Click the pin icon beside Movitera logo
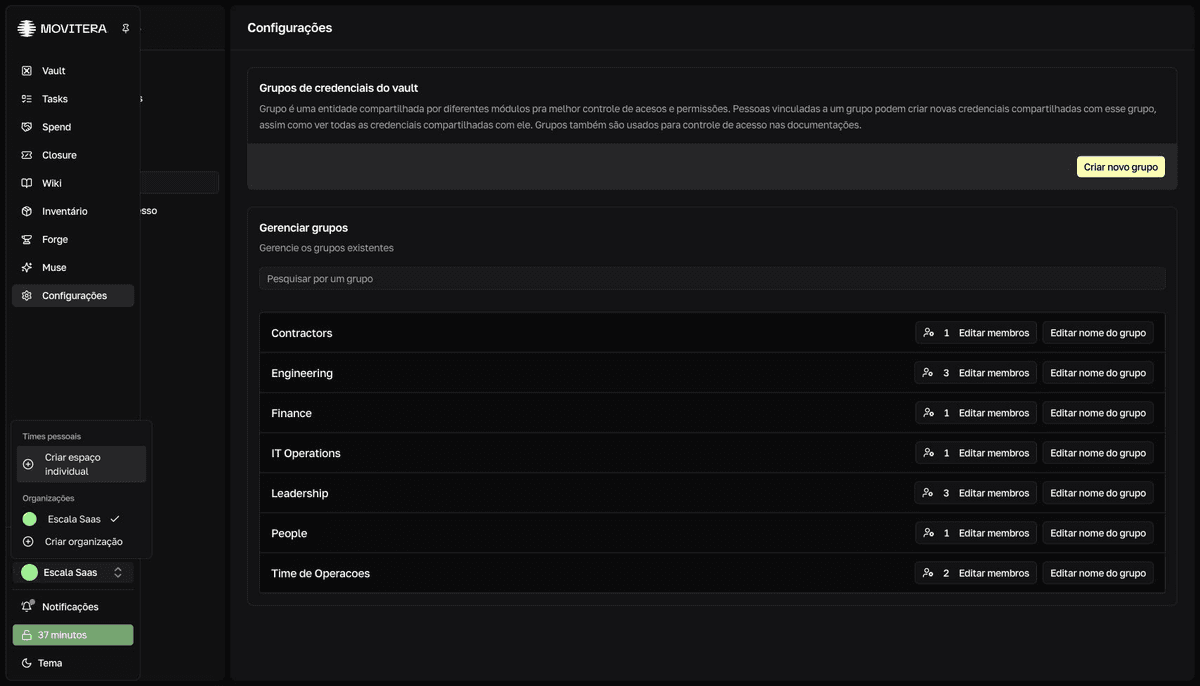Screen dimensions: 1200x686 pyautogui.click(x=126, y=29)
